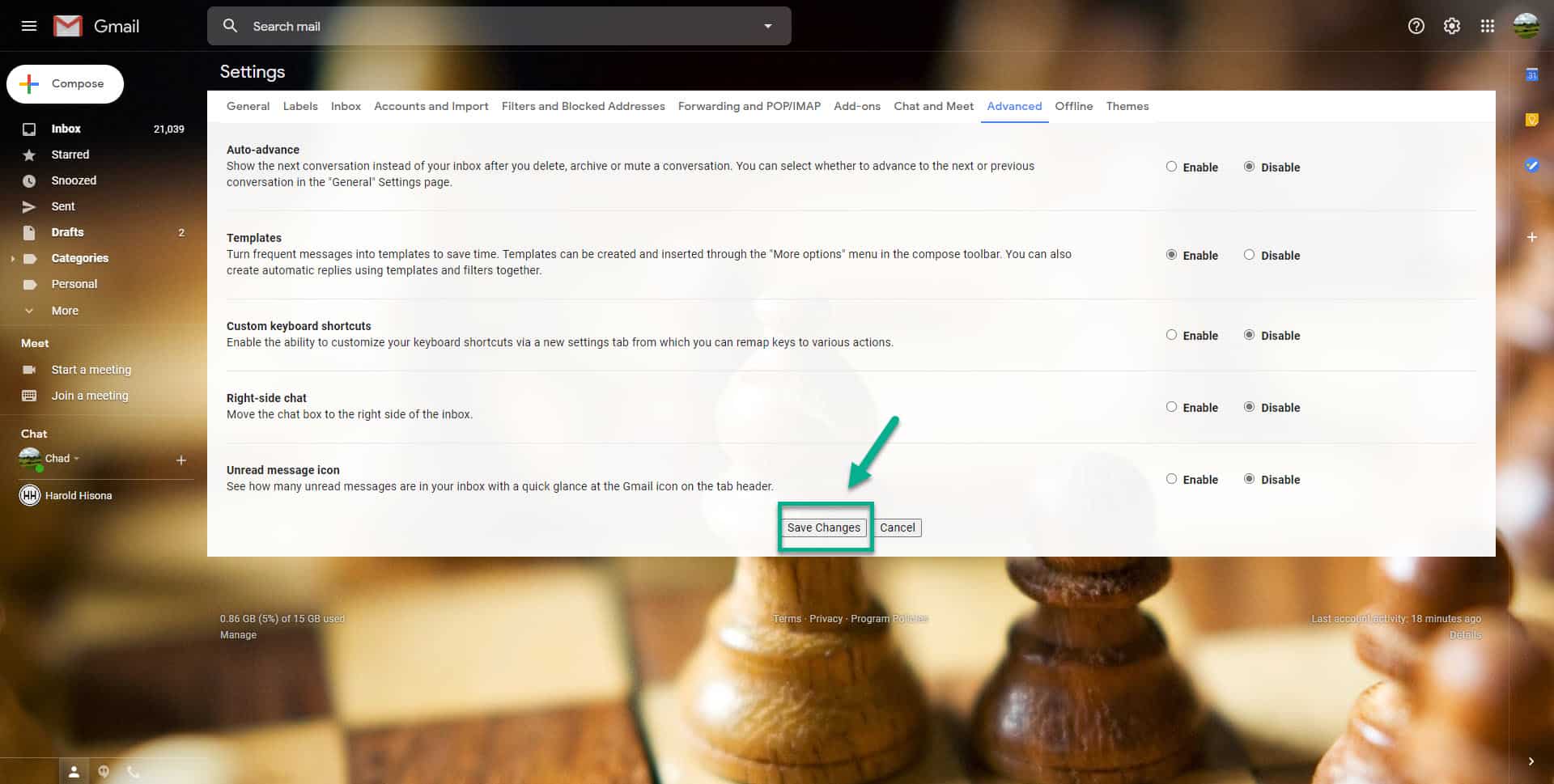Image resolution: width=1554 pixels, height=784 pixels.
Task: Click the Save Changes button
Action: (824, 528)
